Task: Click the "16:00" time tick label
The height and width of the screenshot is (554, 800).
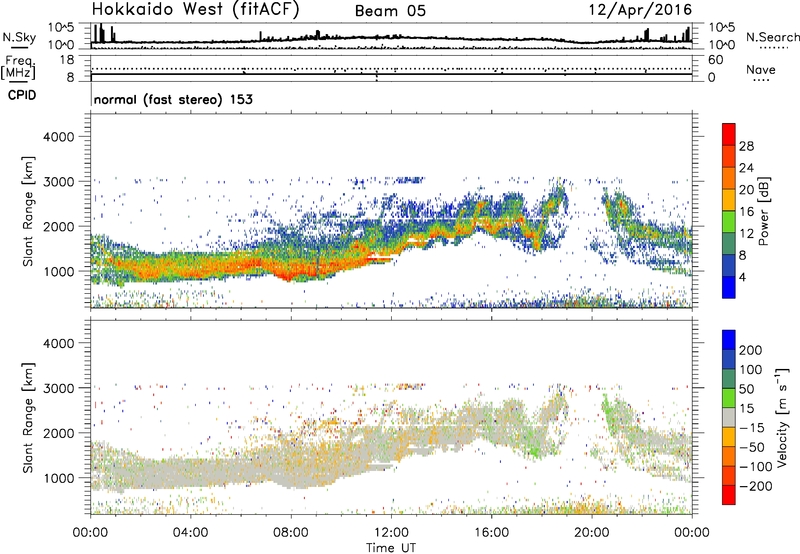Action: pyautogui.click(x=491, y=533)
